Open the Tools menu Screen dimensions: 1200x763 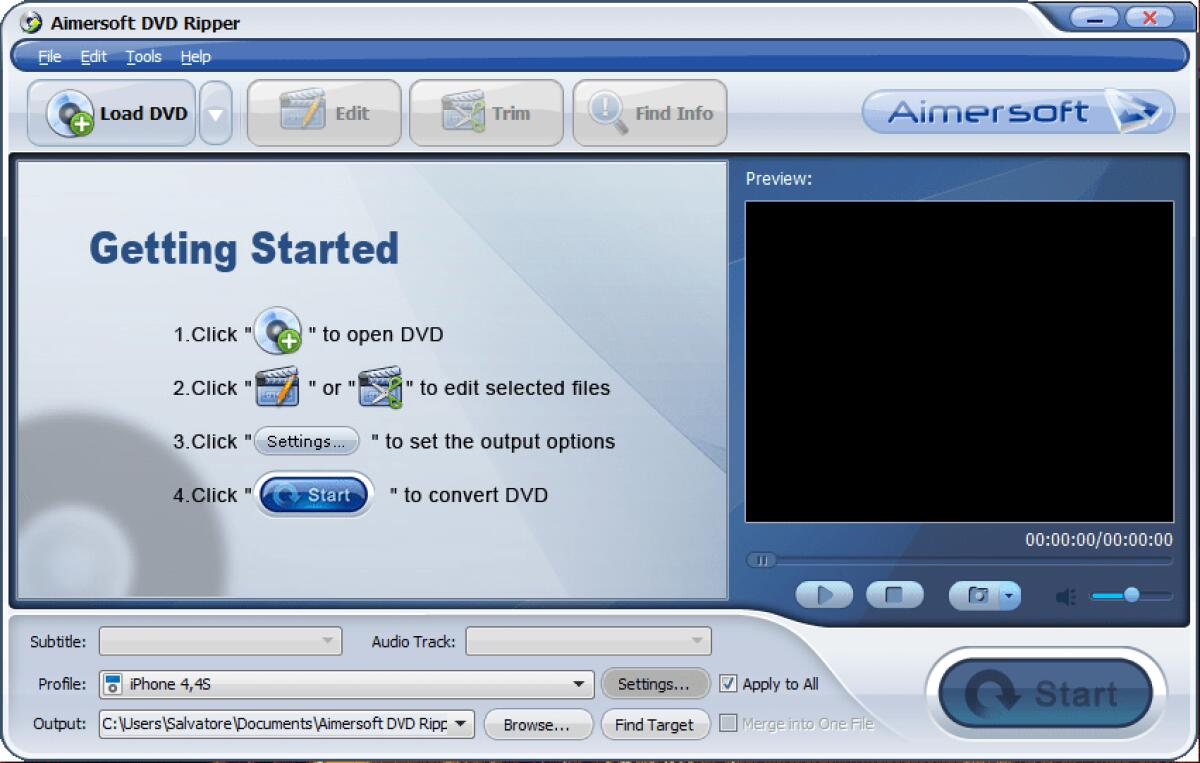[142, 57]
